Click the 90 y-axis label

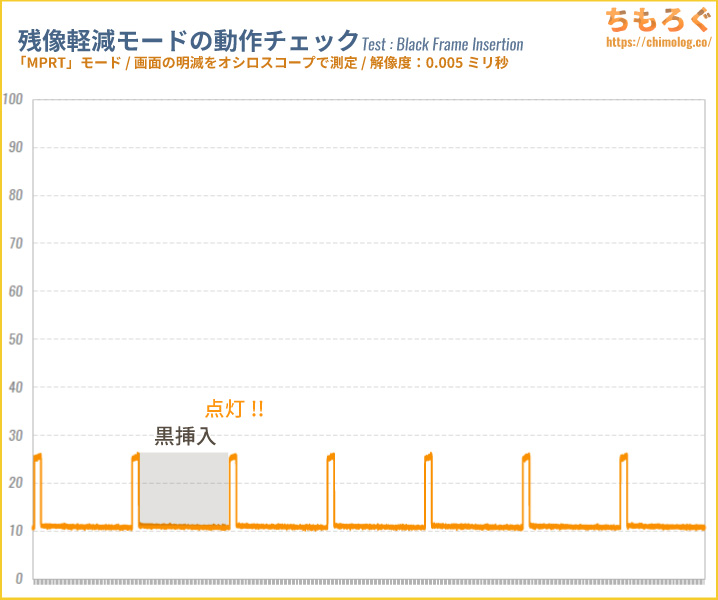click(x=16, y=147)
